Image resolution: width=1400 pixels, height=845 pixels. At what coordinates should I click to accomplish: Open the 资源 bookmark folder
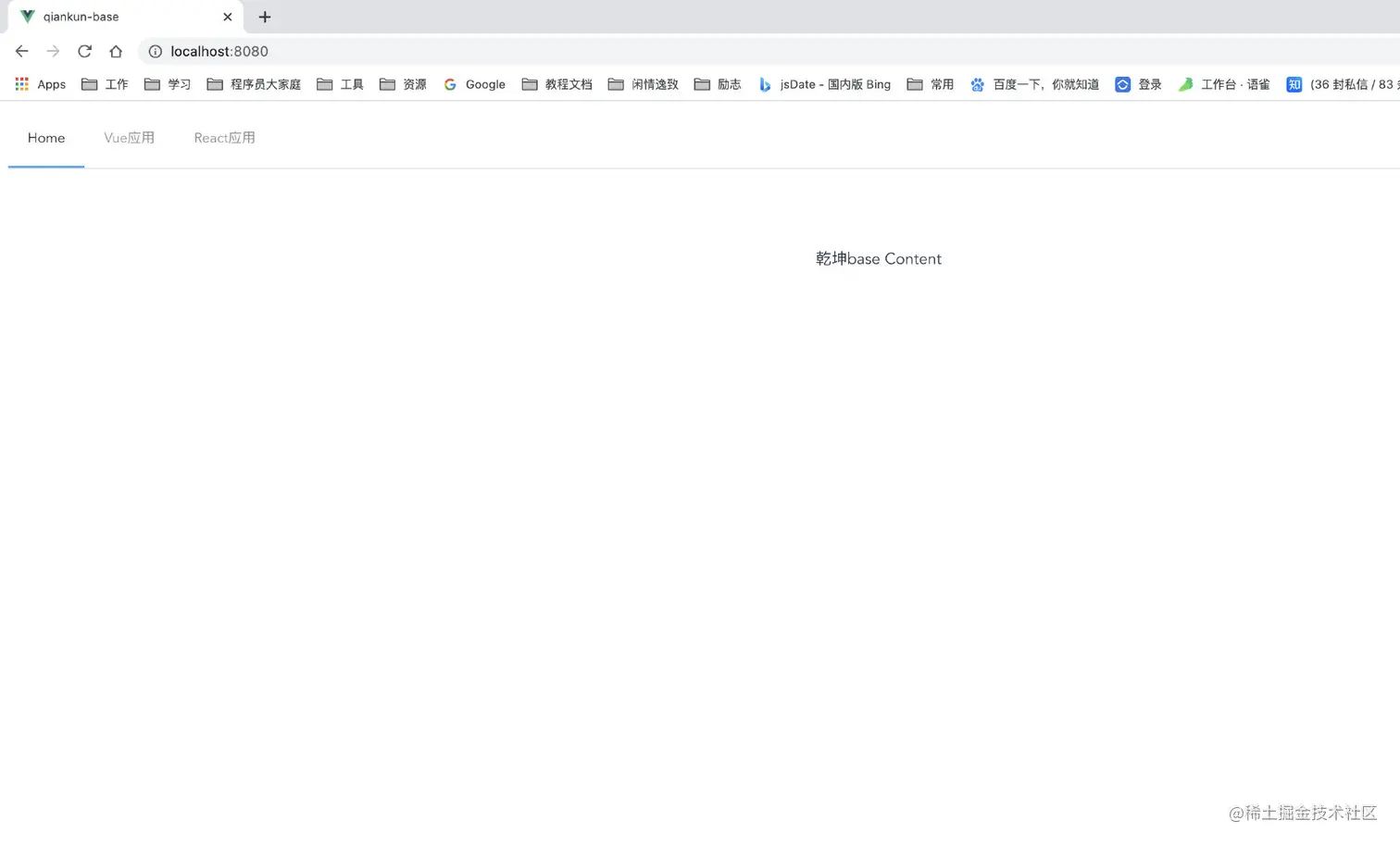click(x=403, y=84)
